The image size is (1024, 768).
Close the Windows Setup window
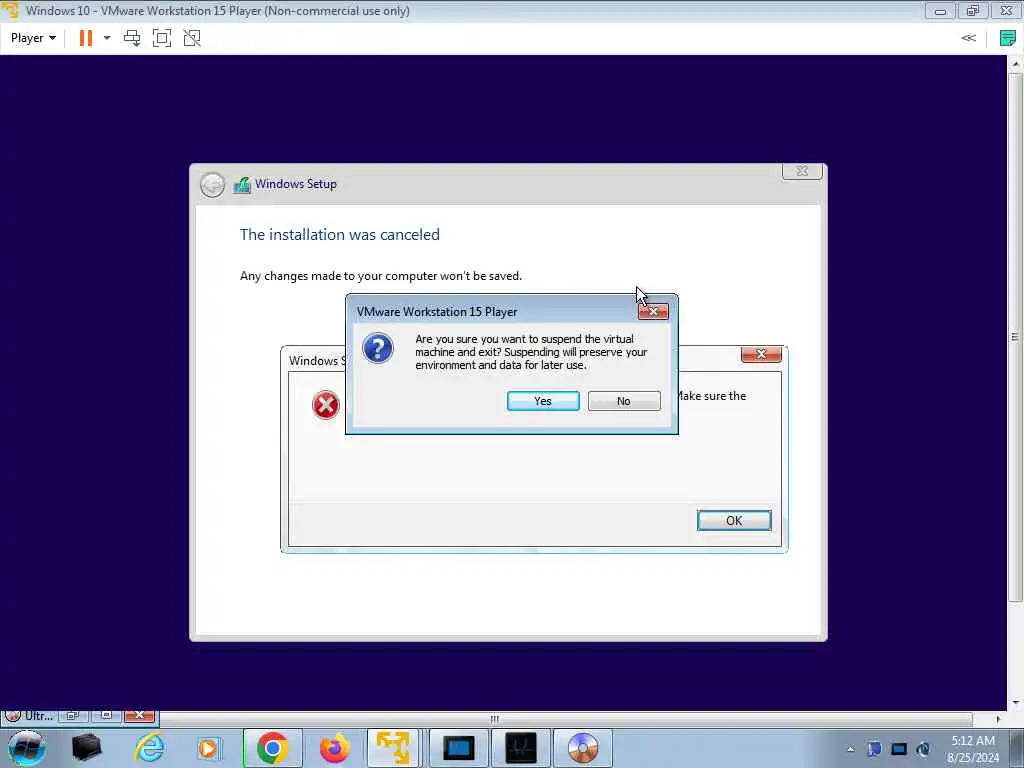pos(802,171)
